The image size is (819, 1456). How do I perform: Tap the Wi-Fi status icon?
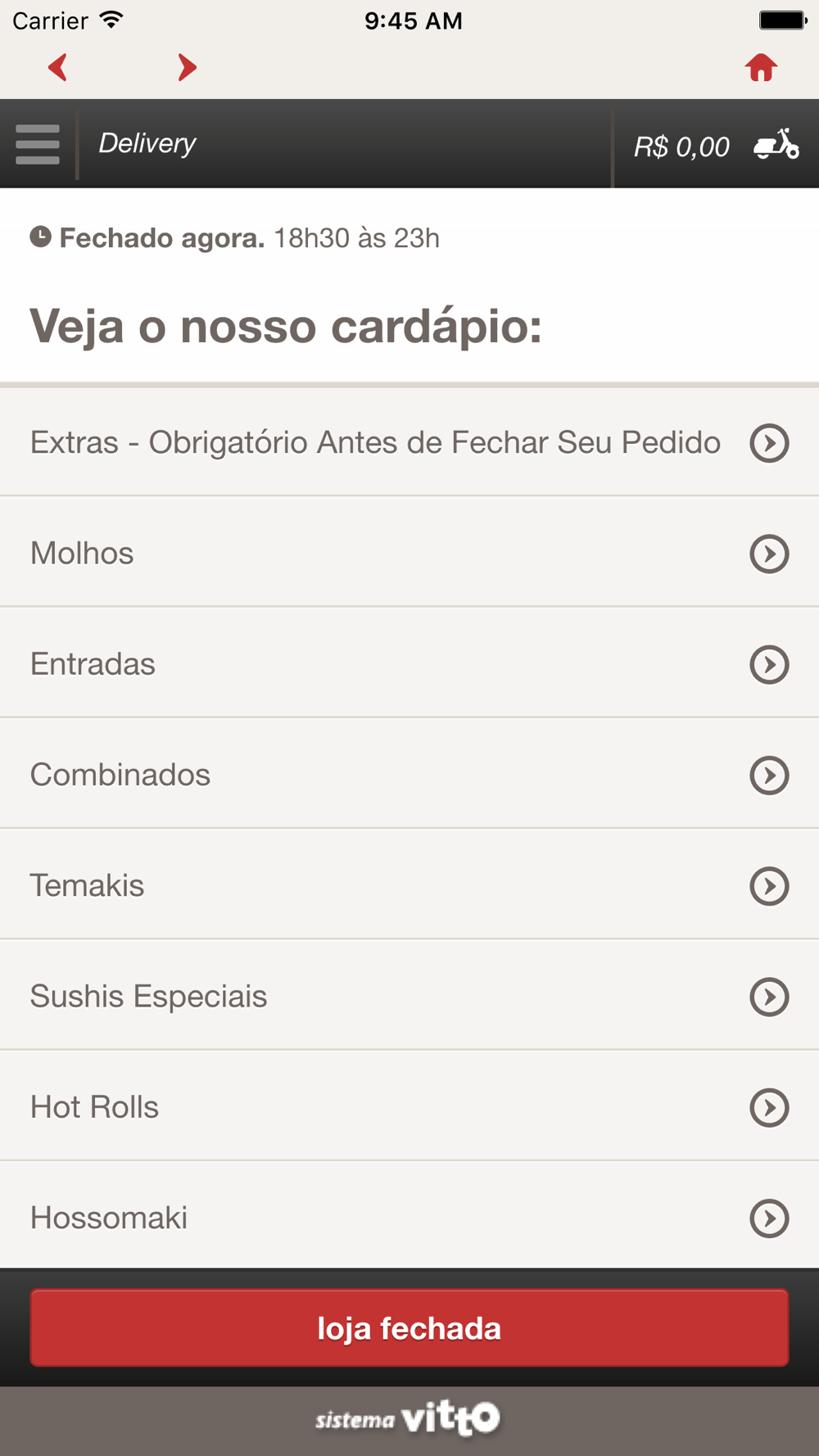coord(111,20)
